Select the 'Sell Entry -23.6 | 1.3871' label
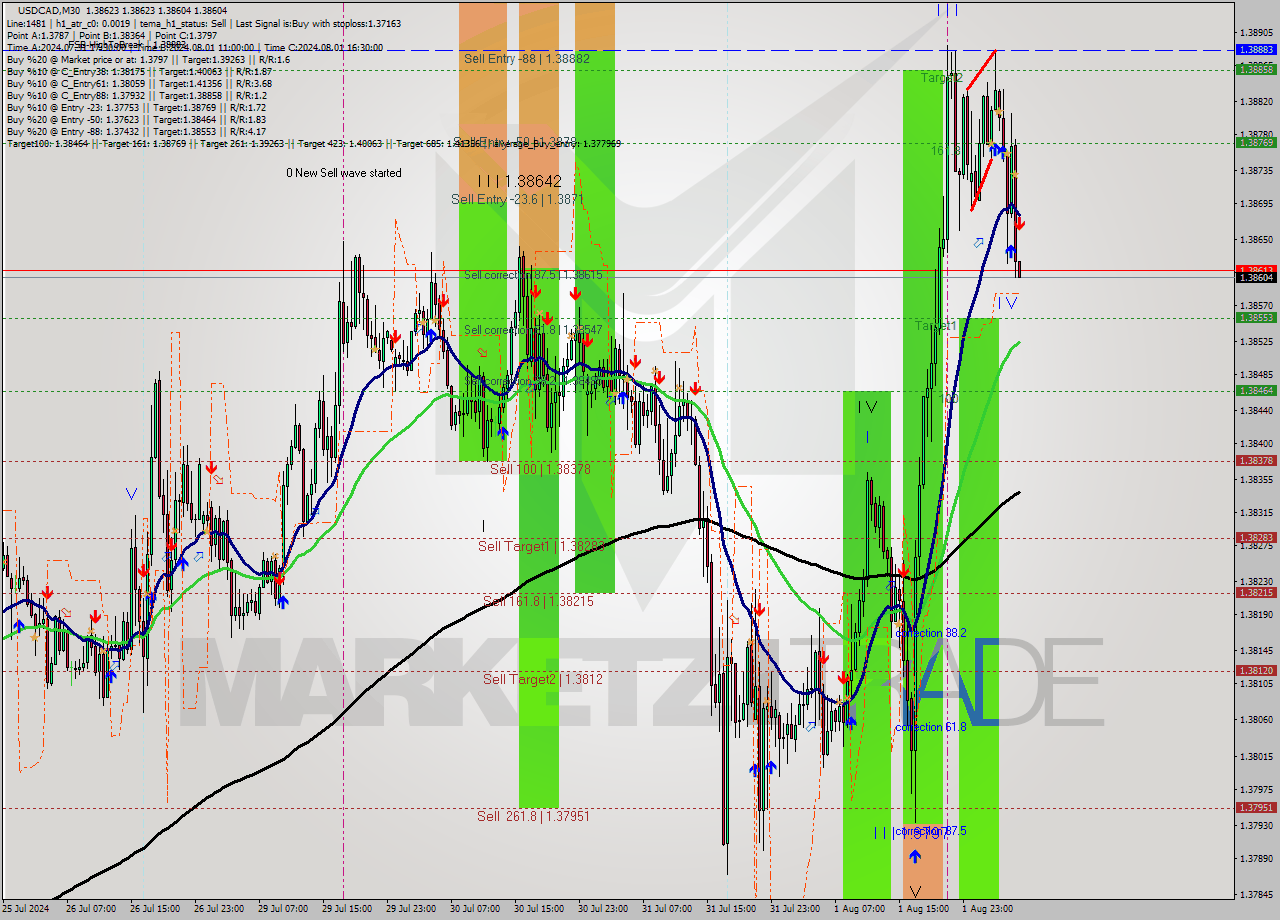The width and height of the screenshot is (1280, 920). click(517, 200)
